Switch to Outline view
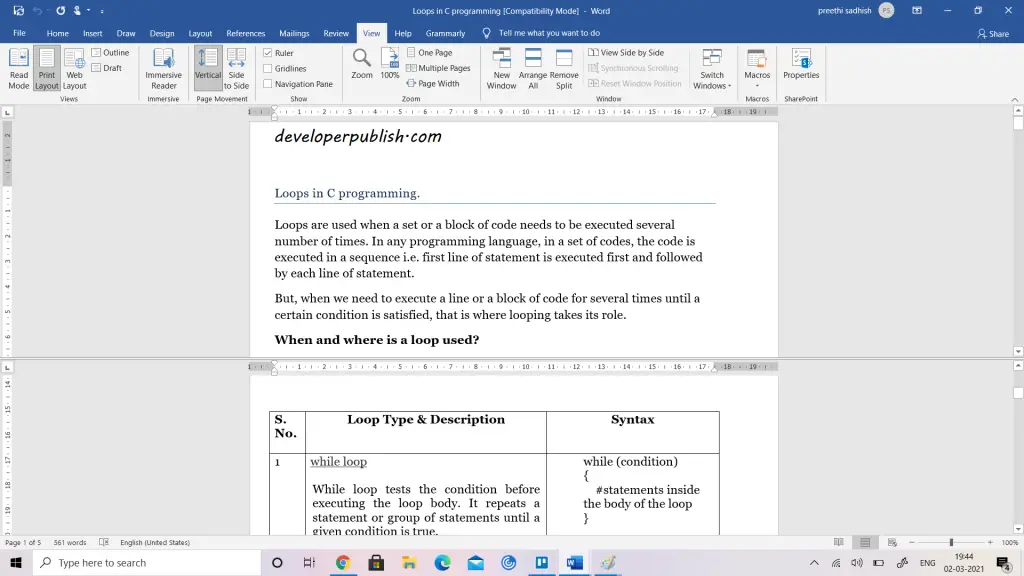Viewport: 1024px width, 576px height. click(x=110, y=52)
